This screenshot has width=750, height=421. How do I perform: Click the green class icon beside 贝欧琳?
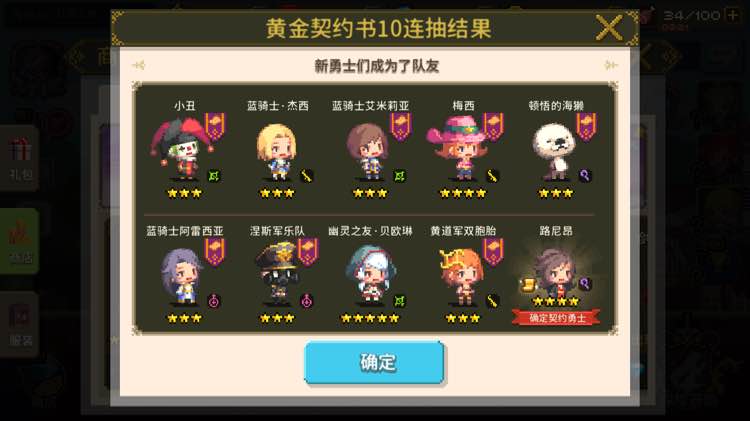pos(399,301)
